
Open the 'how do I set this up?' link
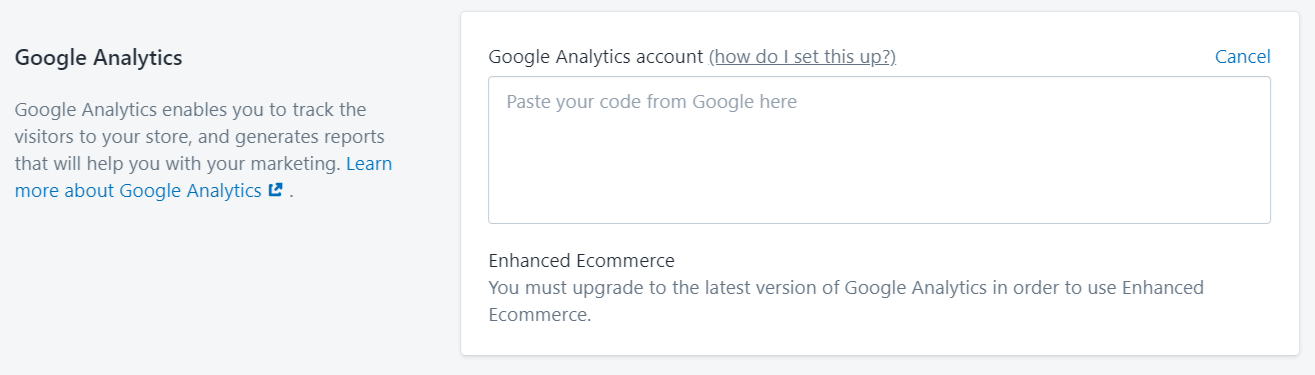802,57
